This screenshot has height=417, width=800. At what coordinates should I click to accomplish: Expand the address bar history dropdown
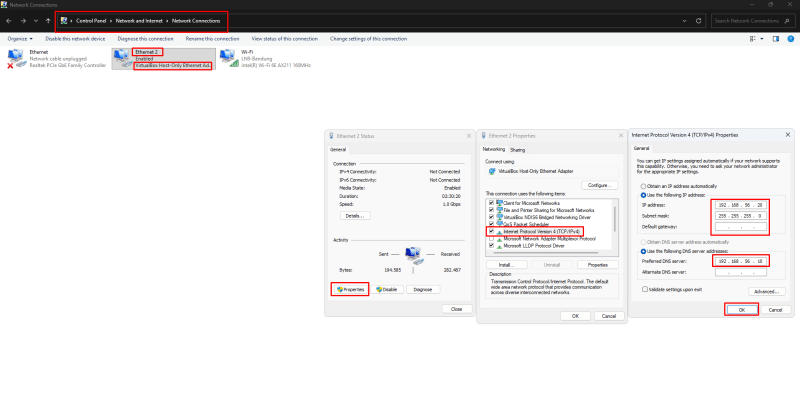pyautogui.click(x=684, y=21)
